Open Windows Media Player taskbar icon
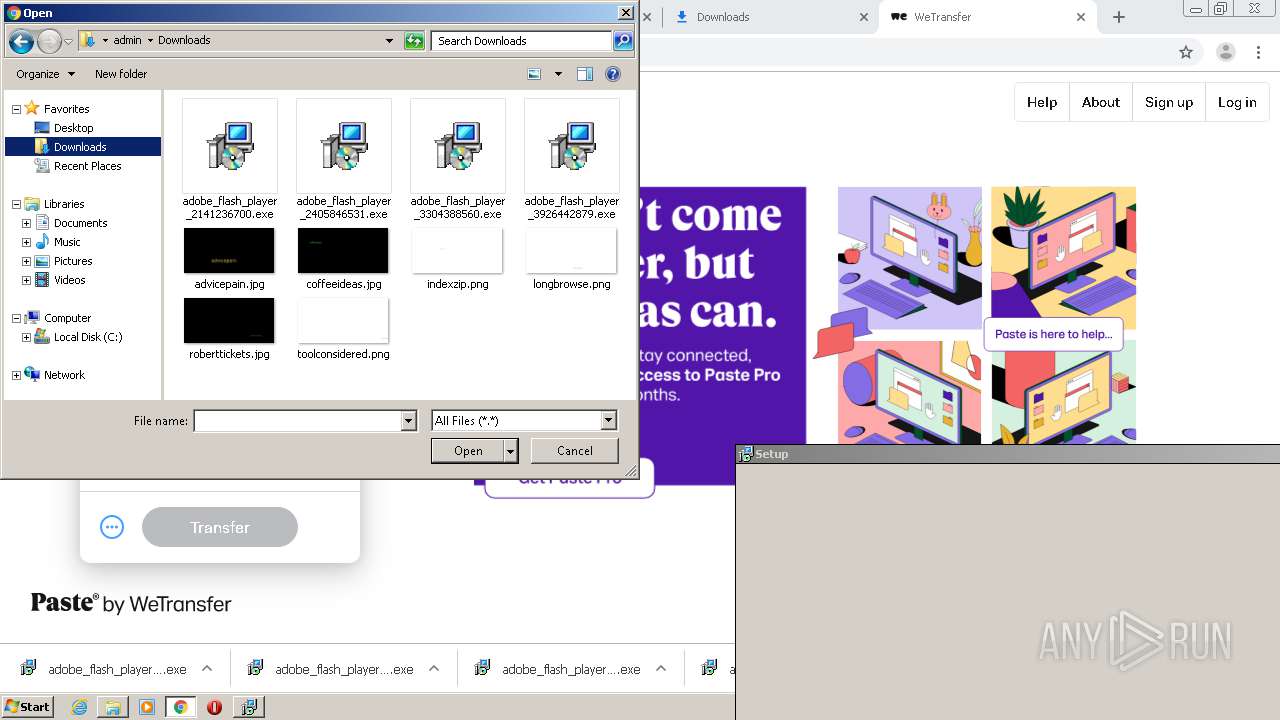The height and width of the screenshot is (720, 1280). click(147, 707)
